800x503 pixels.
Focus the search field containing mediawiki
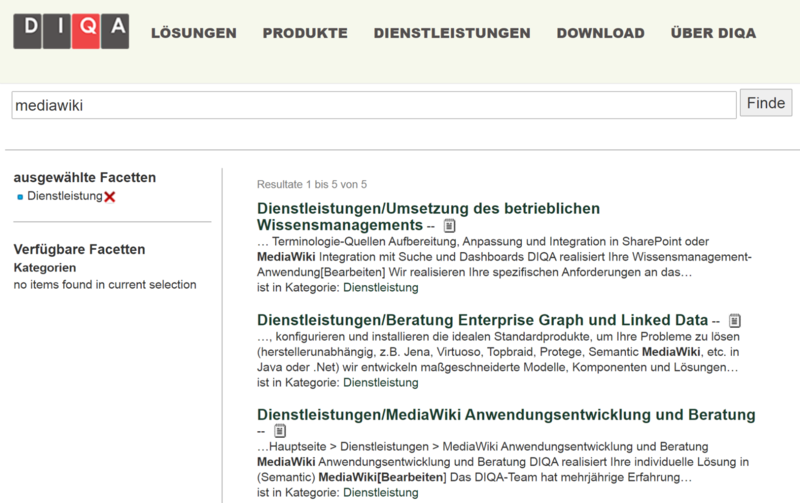click(x=373, y=104)
